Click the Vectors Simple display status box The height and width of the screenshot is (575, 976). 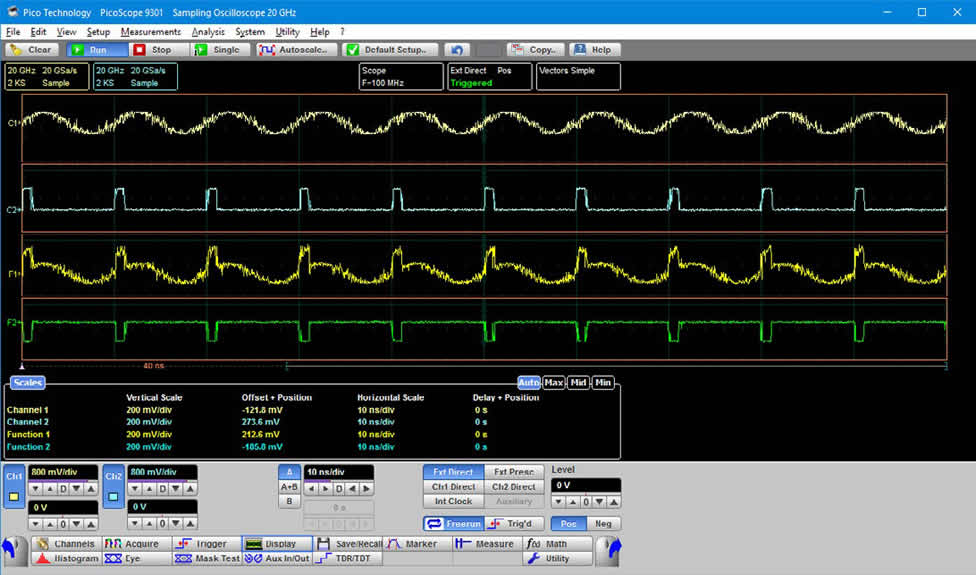point(578,77)
